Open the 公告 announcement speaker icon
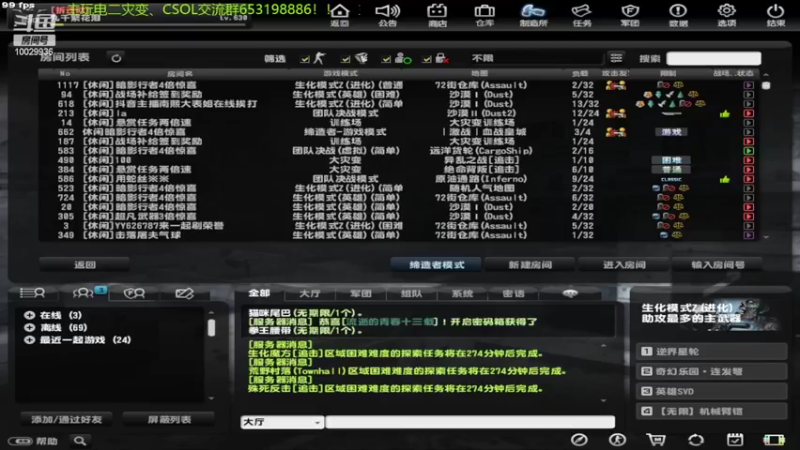The height and width of the screenshot is (450, 800). pyautogui.click(x=388, y=14)
